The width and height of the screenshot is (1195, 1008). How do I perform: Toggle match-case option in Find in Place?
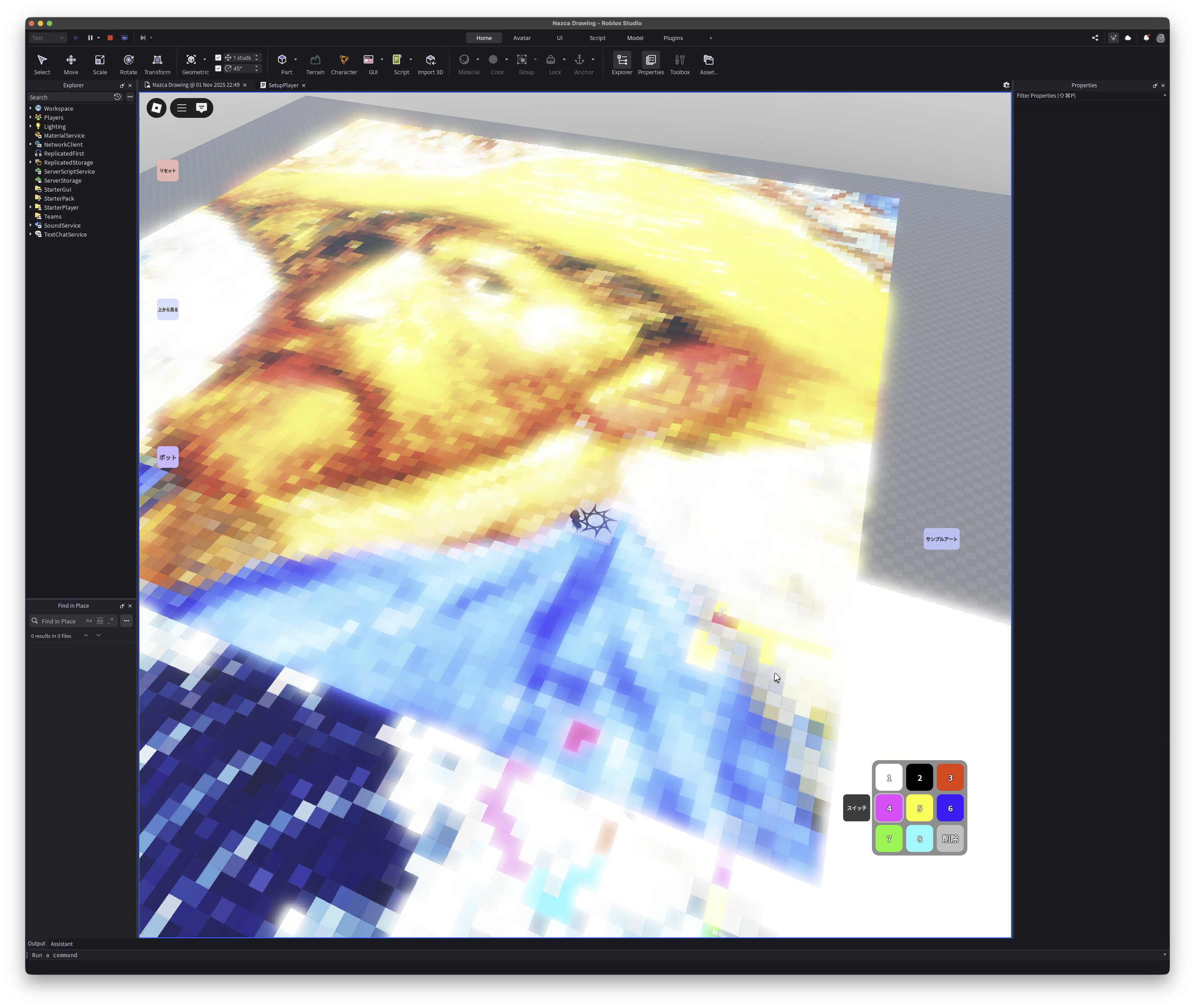click(x=89, y=621)
